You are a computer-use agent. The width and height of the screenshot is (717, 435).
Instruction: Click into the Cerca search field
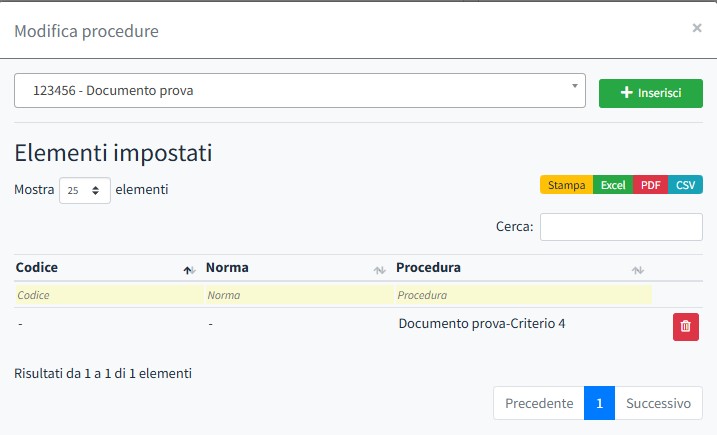(621, 227)
